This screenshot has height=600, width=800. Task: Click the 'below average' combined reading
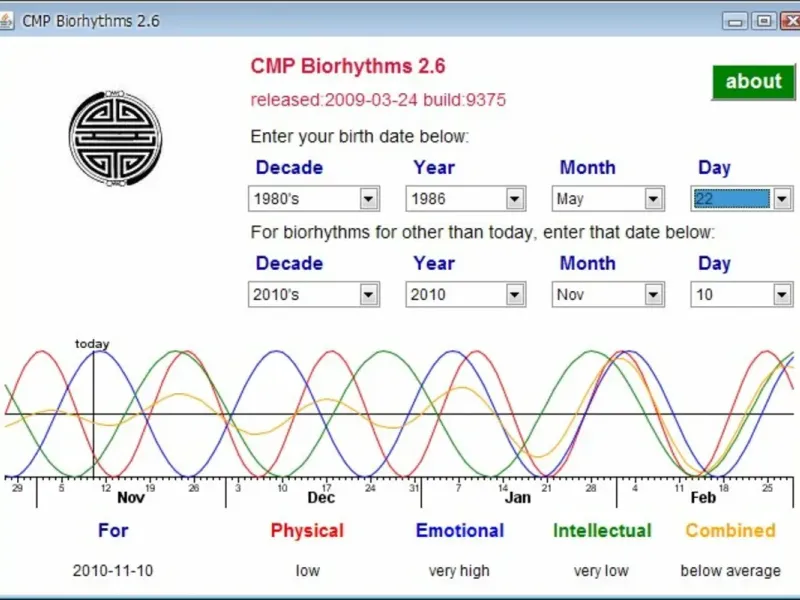[x=731, y=571]
